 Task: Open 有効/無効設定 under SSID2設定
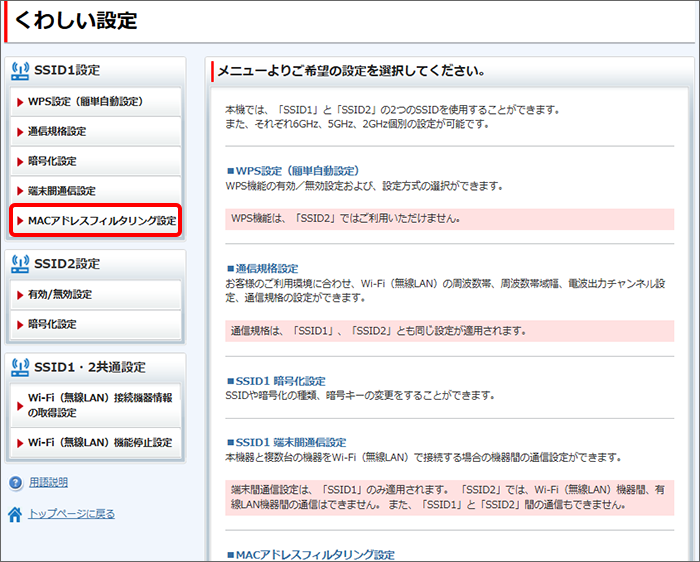point(96,295)
